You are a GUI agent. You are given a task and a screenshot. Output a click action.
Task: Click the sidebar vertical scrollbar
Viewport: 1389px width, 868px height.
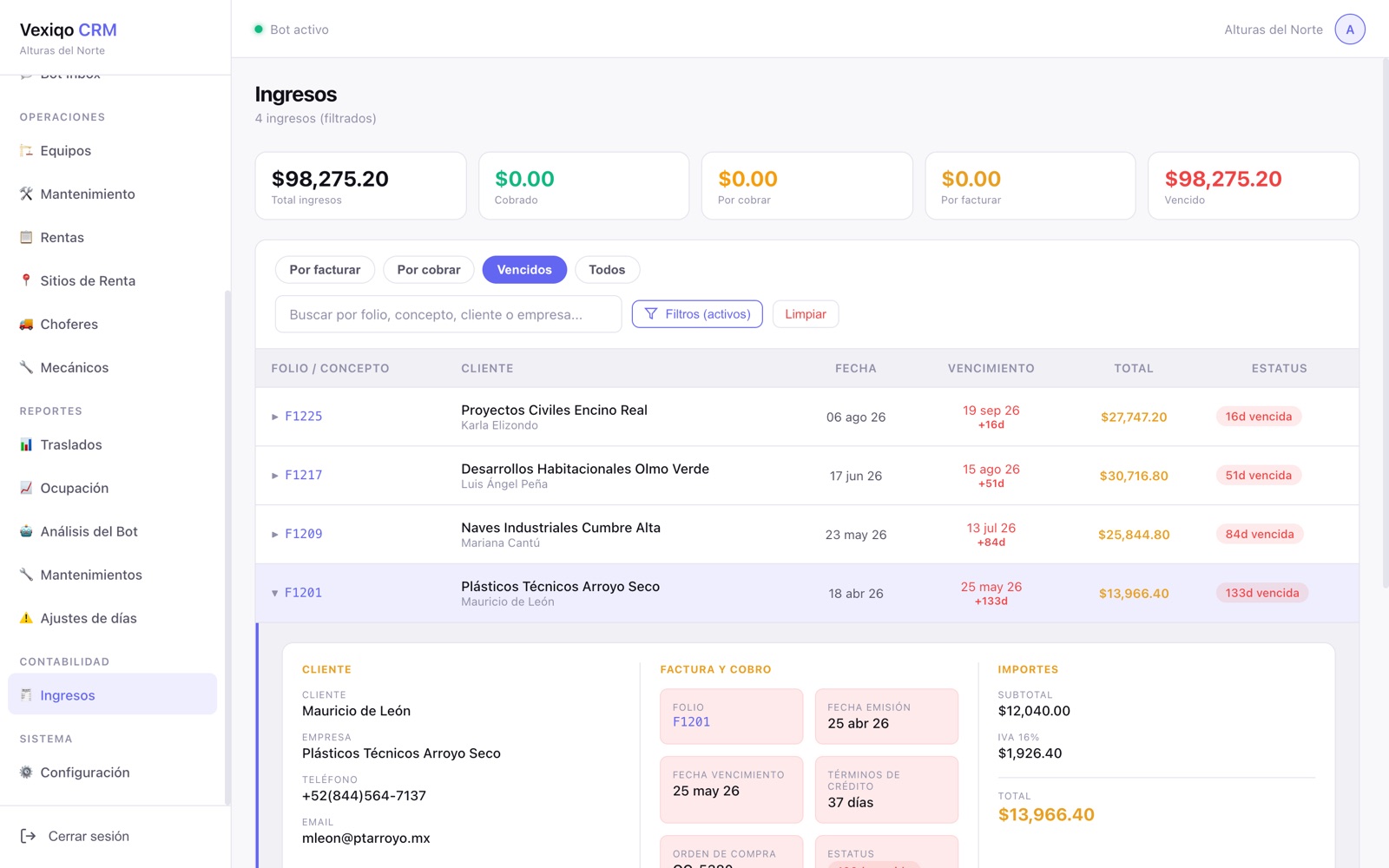[x=227, y=547]
